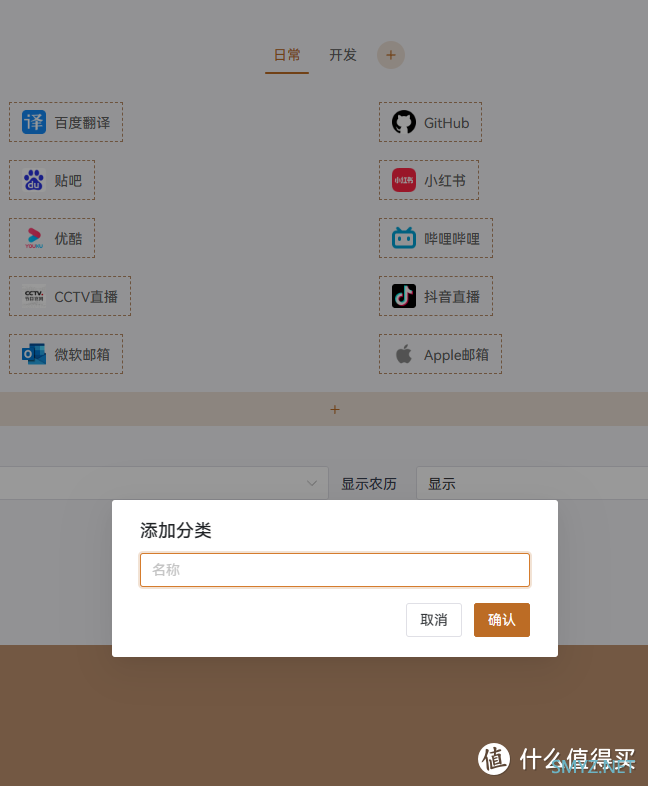The width and height of the screenshot is (648, 786).
Task: Click the GitHub octocat icon
Action: tap(404, 122)
